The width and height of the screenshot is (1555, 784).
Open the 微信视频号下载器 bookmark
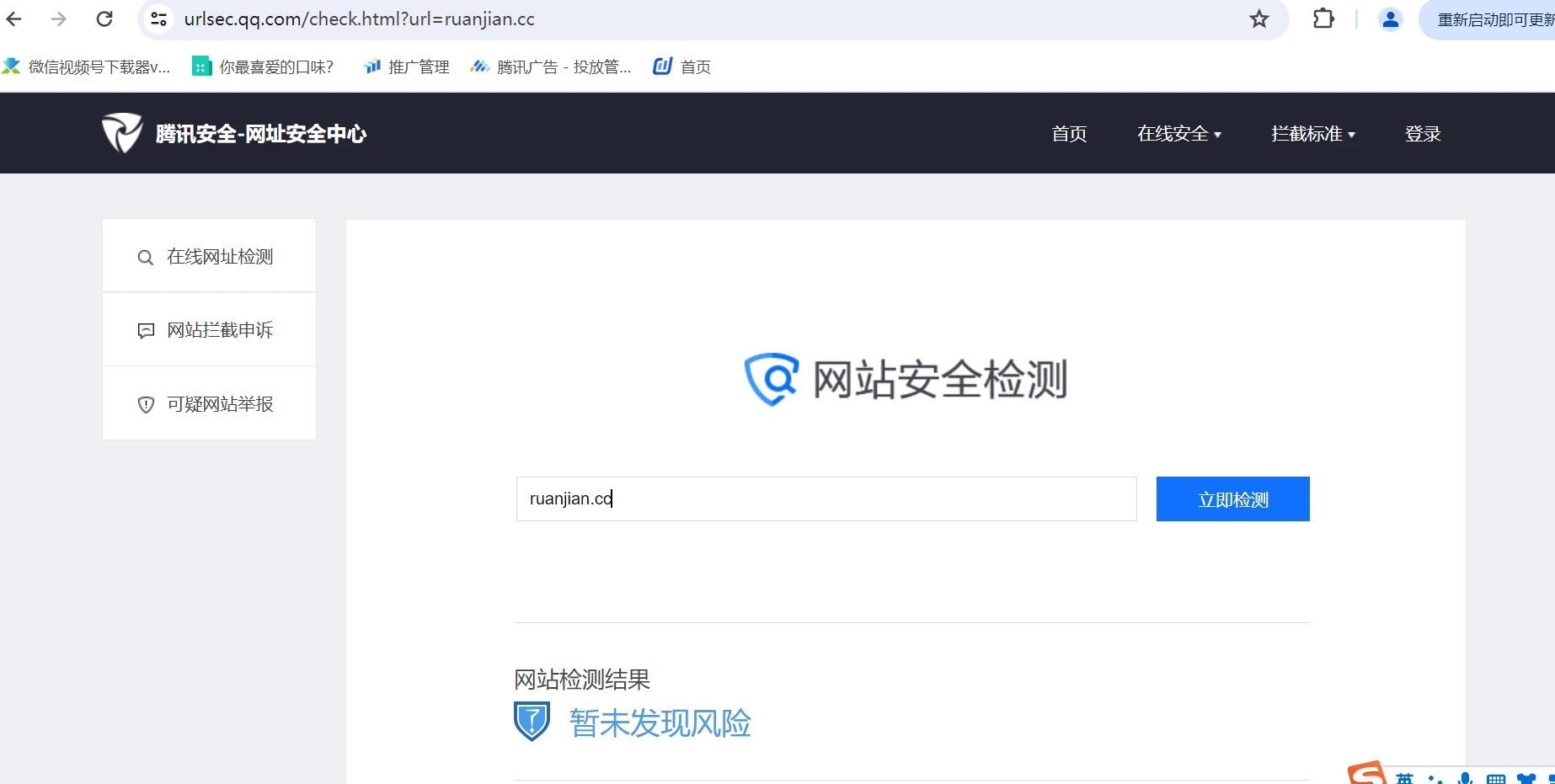point(86,67)
